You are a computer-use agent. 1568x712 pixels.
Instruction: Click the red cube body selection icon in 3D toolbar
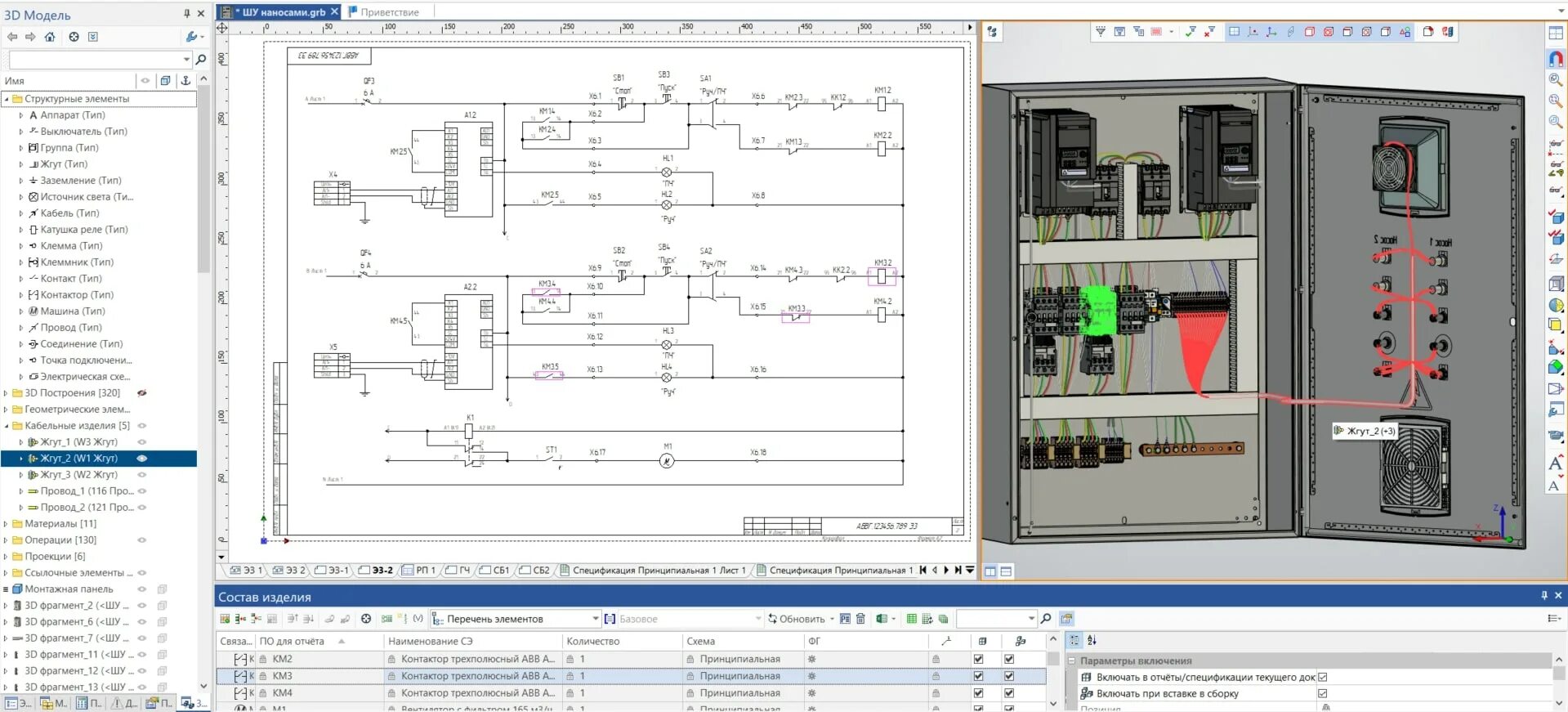(x=1310, y=32)
